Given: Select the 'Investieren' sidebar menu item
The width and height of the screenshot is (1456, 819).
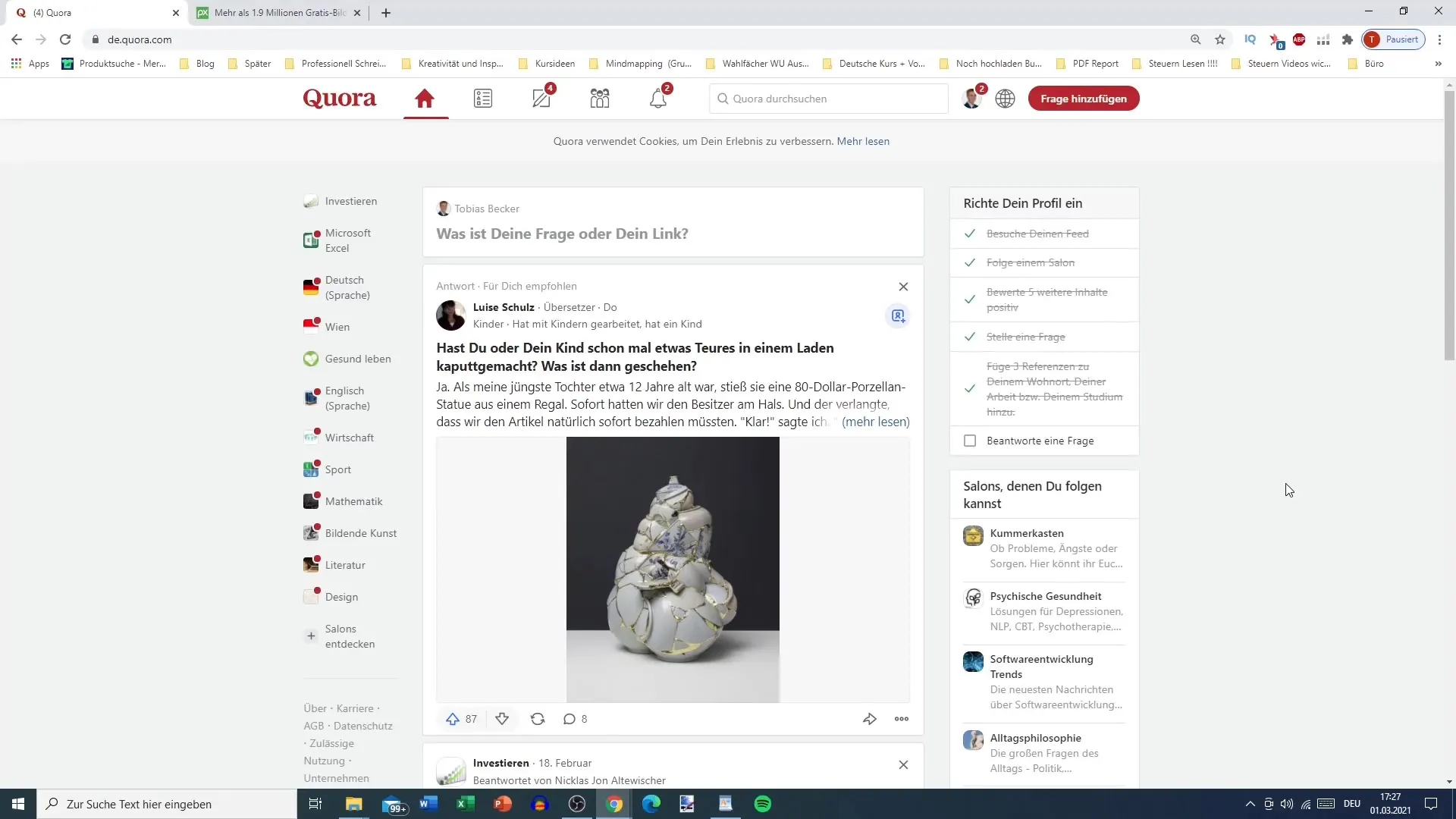Looking at the screenshot, I should [351, 201].
